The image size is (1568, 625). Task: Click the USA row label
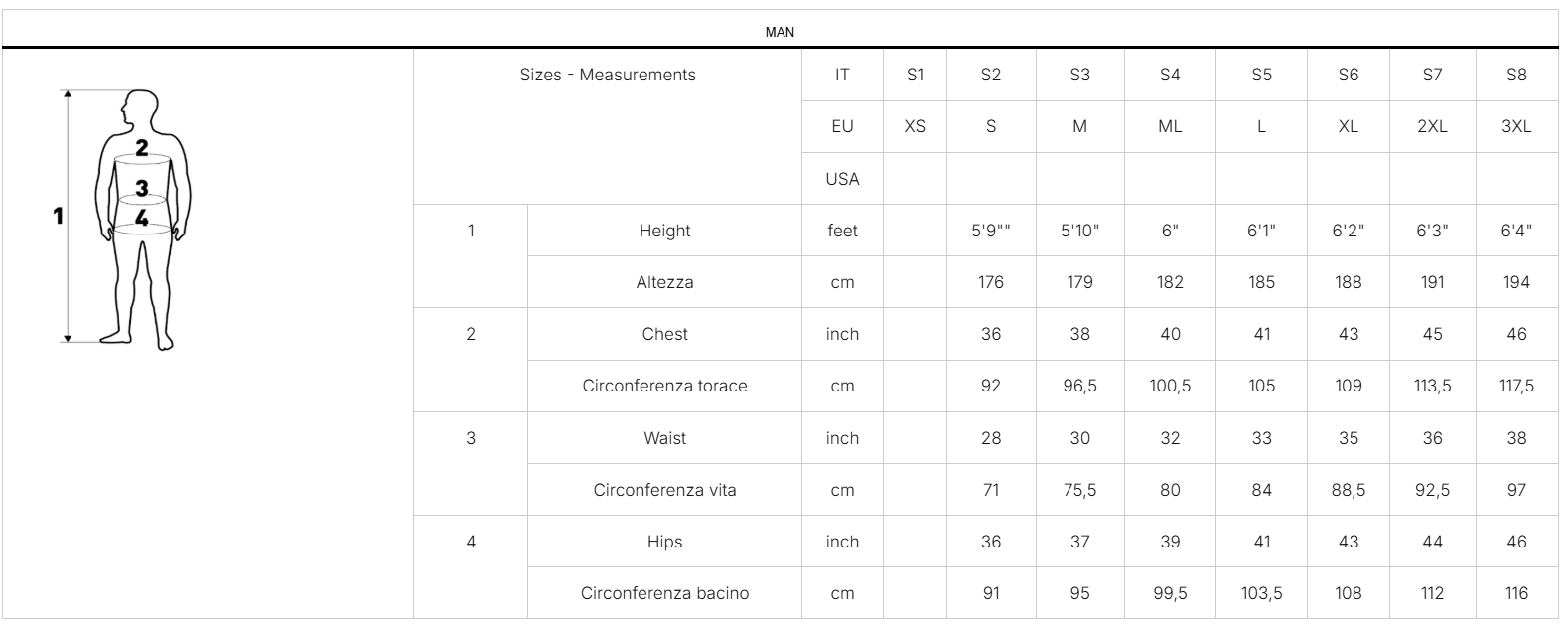tap(842, 179)
